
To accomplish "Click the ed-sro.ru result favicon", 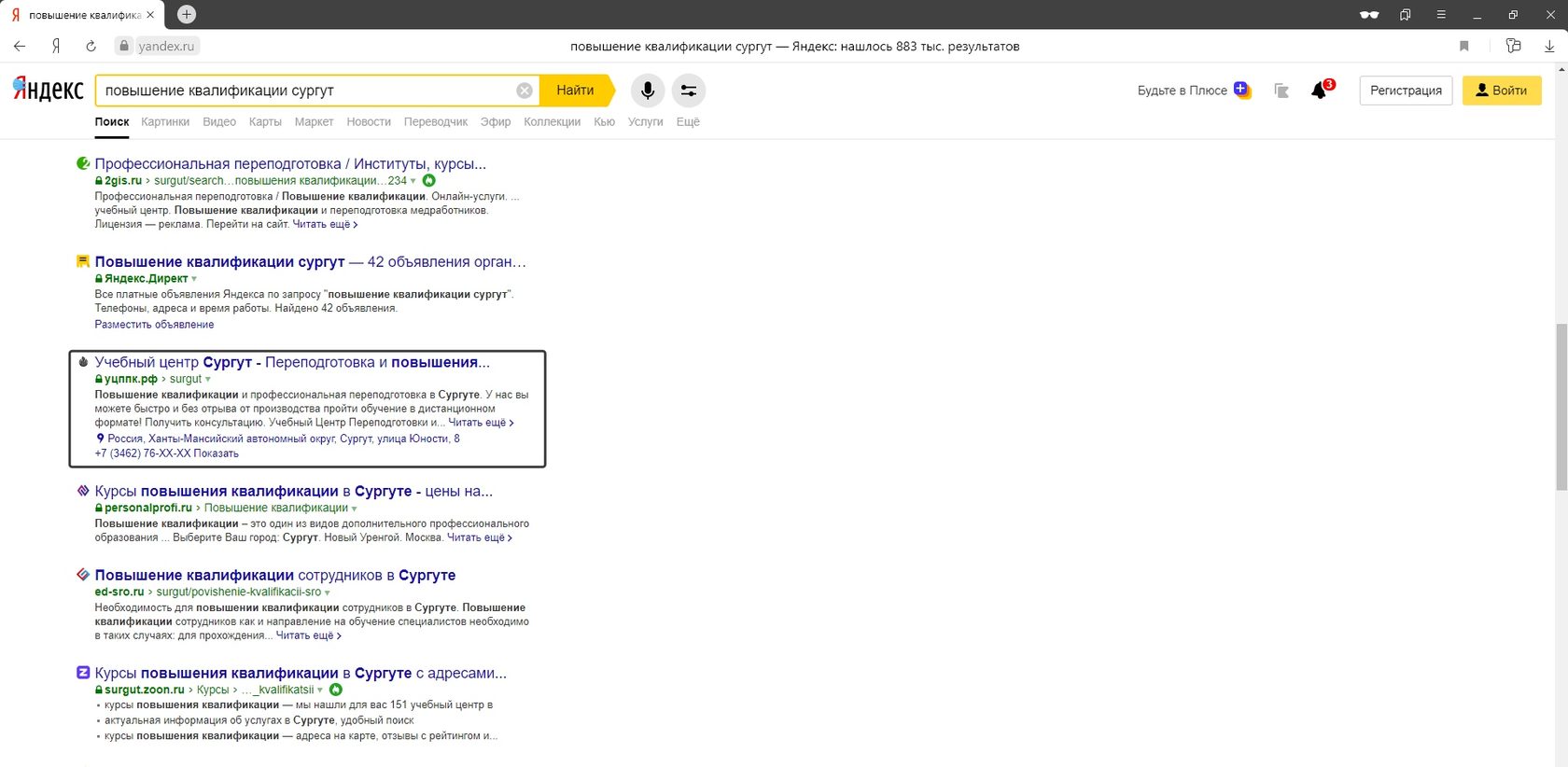I will pyautogui.click(x=83, y=575).
